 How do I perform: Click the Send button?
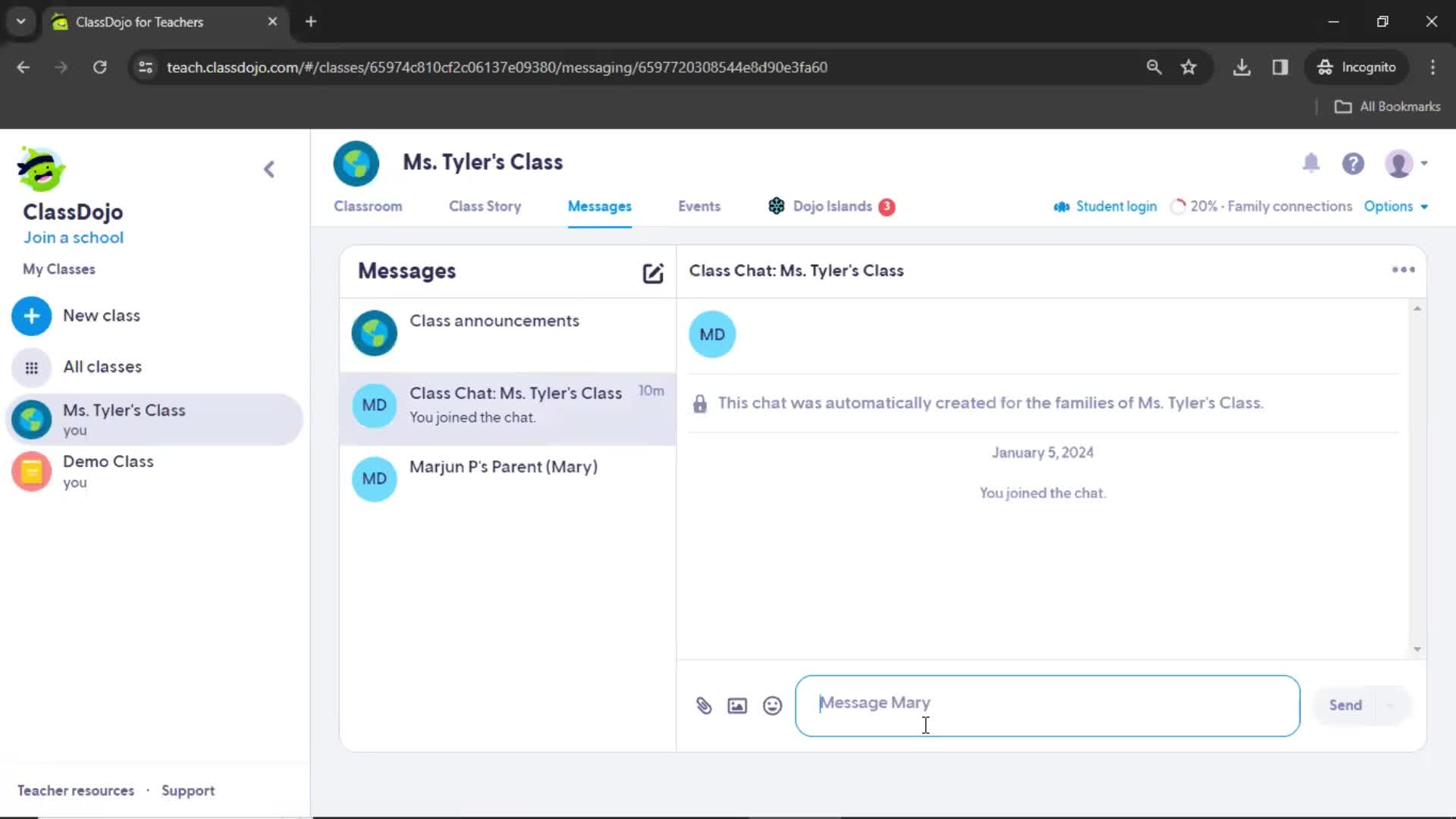pos(1345,705)
